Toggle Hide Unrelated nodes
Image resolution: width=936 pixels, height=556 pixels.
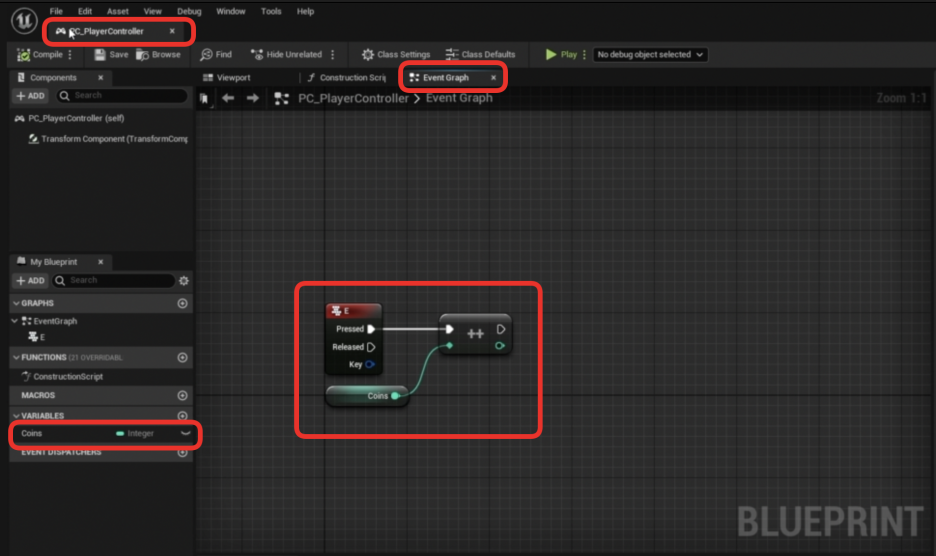point(287,54)
